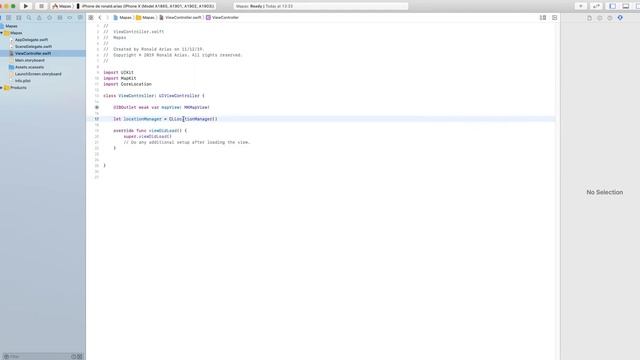
Task: Toggle the debug area visibility
Action: (x=626, y=6)
